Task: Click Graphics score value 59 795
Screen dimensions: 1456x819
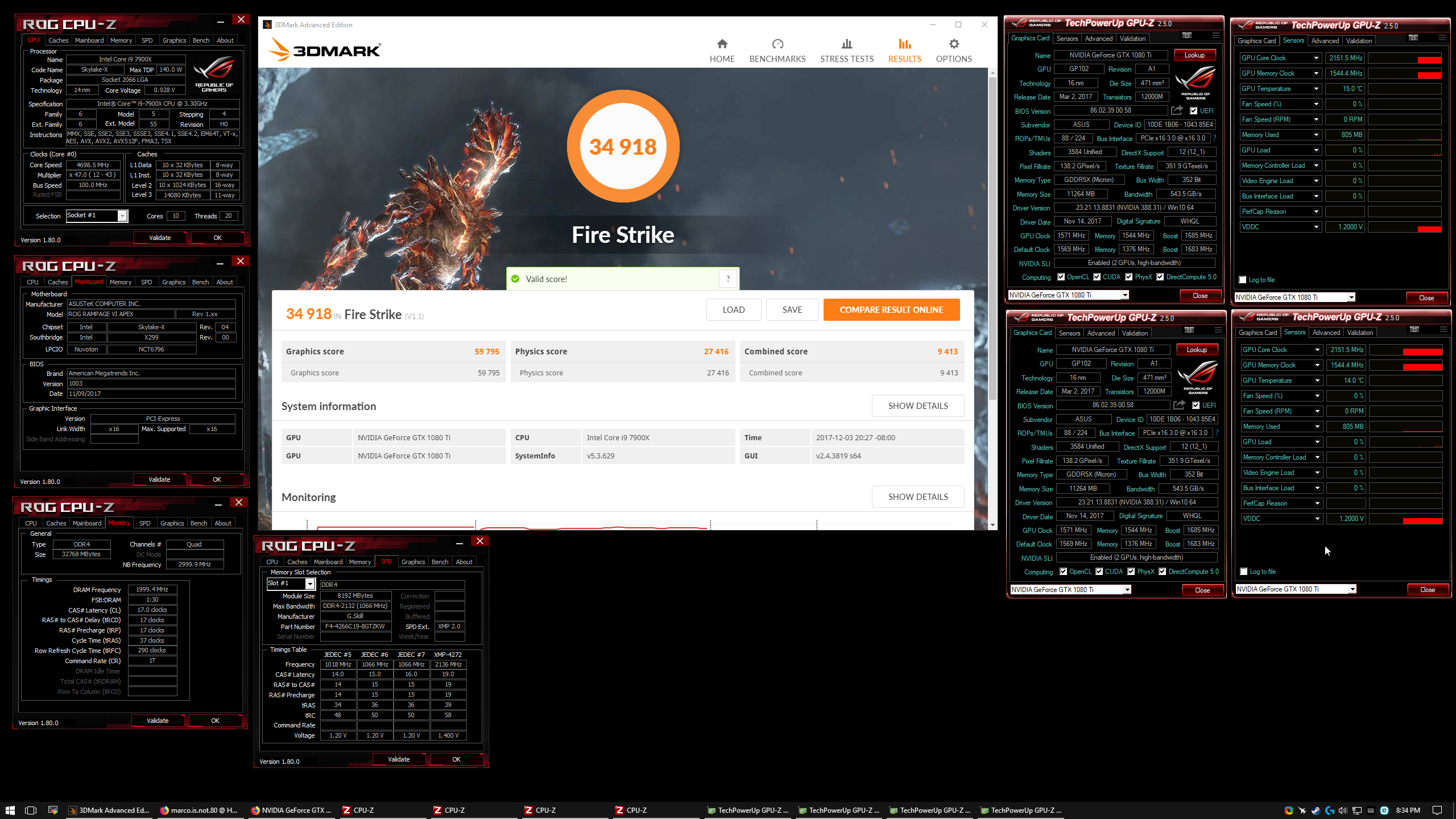Action: [x=487, y=351]
